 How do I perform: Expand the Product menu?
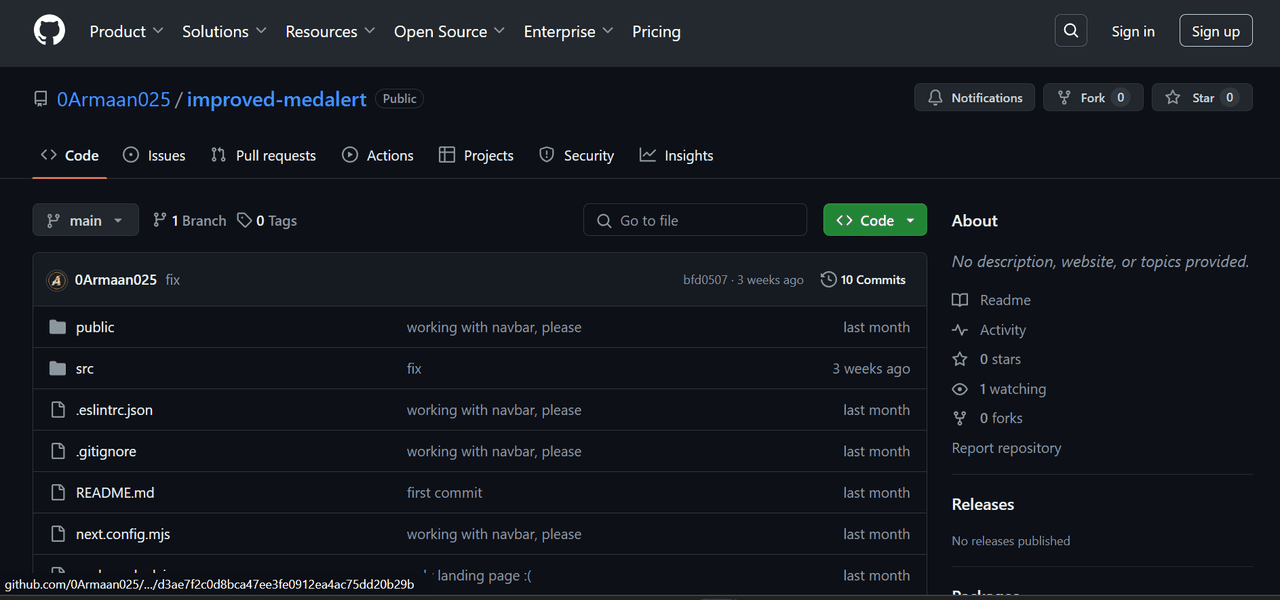pos(126,32)
